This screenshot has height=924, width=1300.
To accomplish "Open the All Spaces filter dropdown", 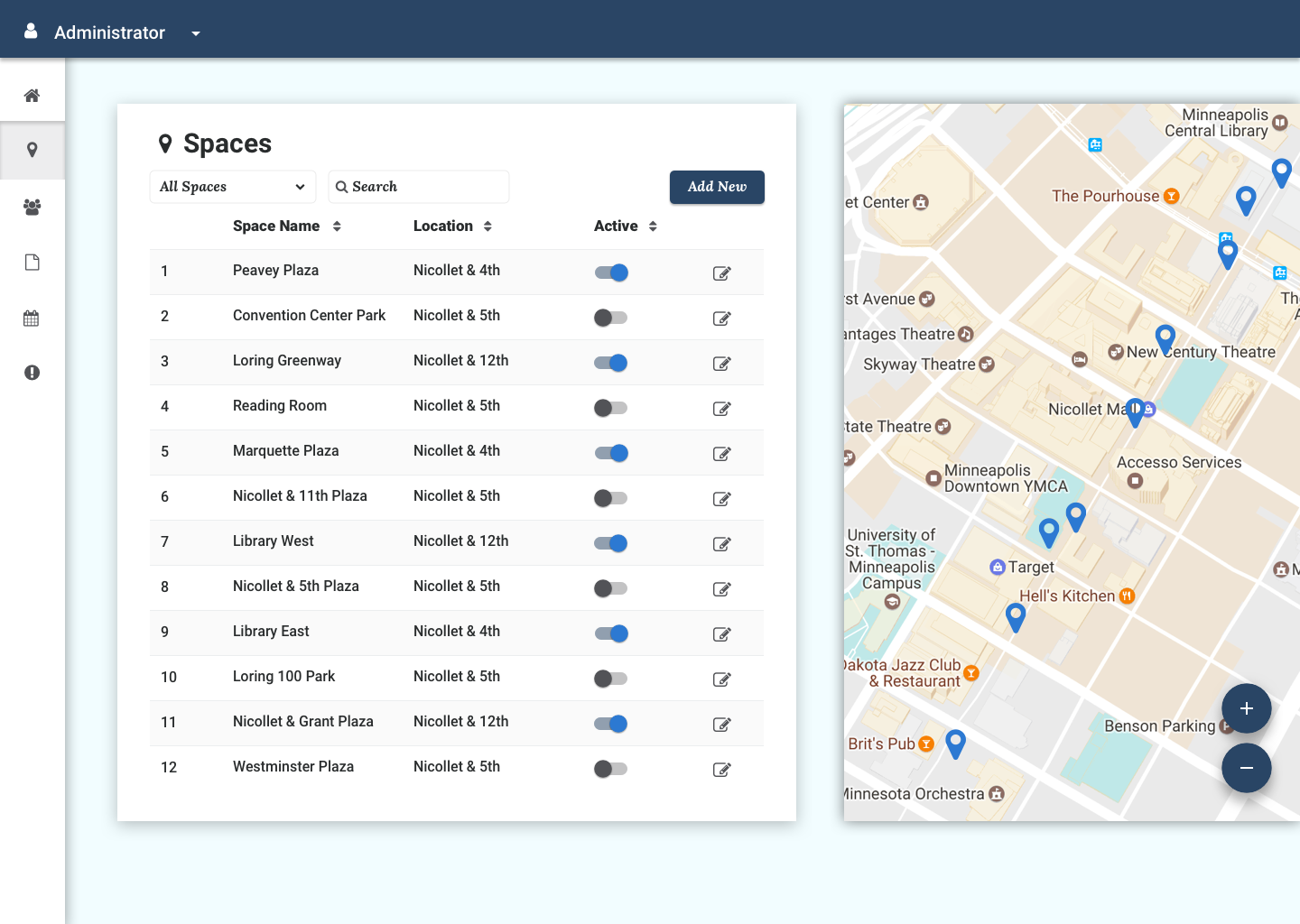I will 233,187.
